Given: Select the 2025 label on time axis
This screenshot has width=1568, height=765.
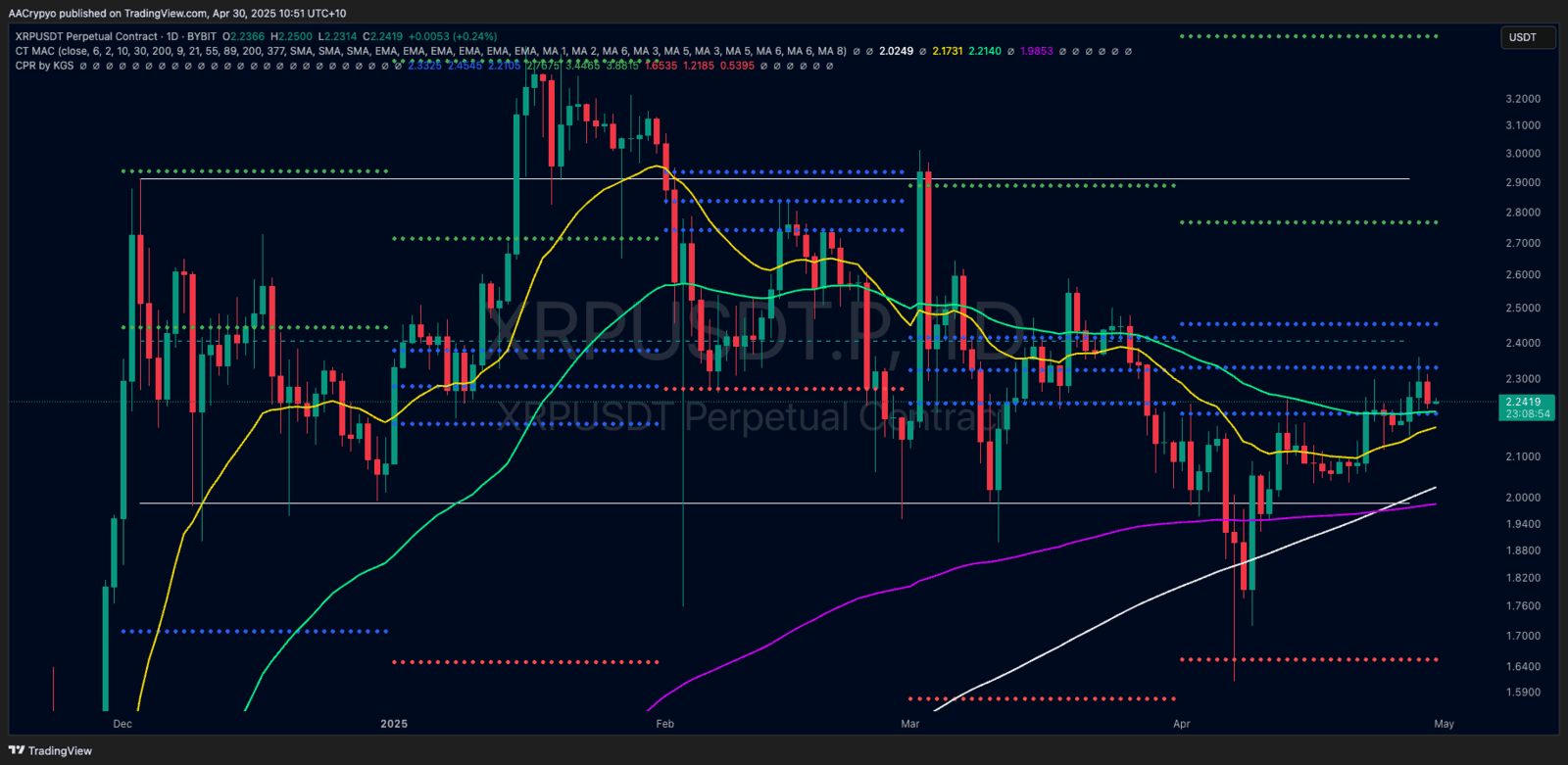Looking at the screenshot, I should tap(394, 724).
